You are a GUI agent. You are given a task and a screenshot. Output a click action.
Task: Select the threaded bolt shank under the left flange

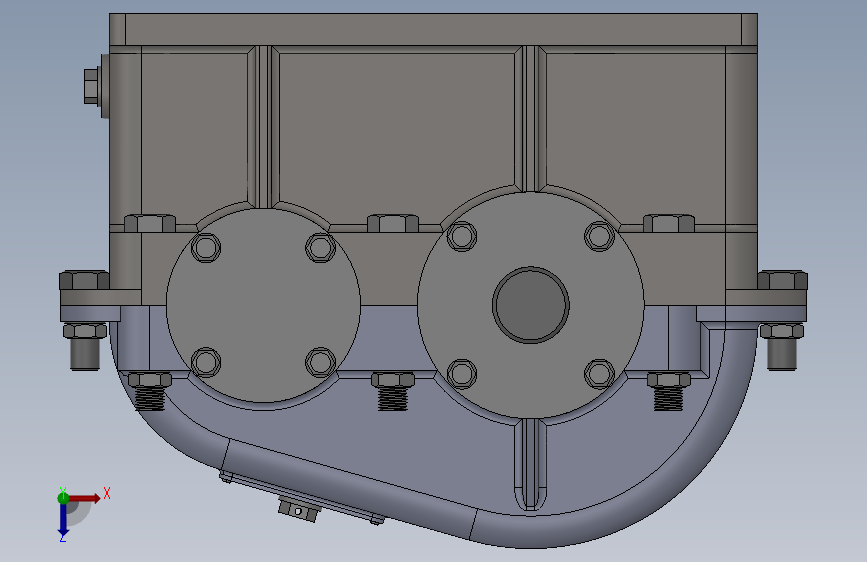(x=85, y=354)
